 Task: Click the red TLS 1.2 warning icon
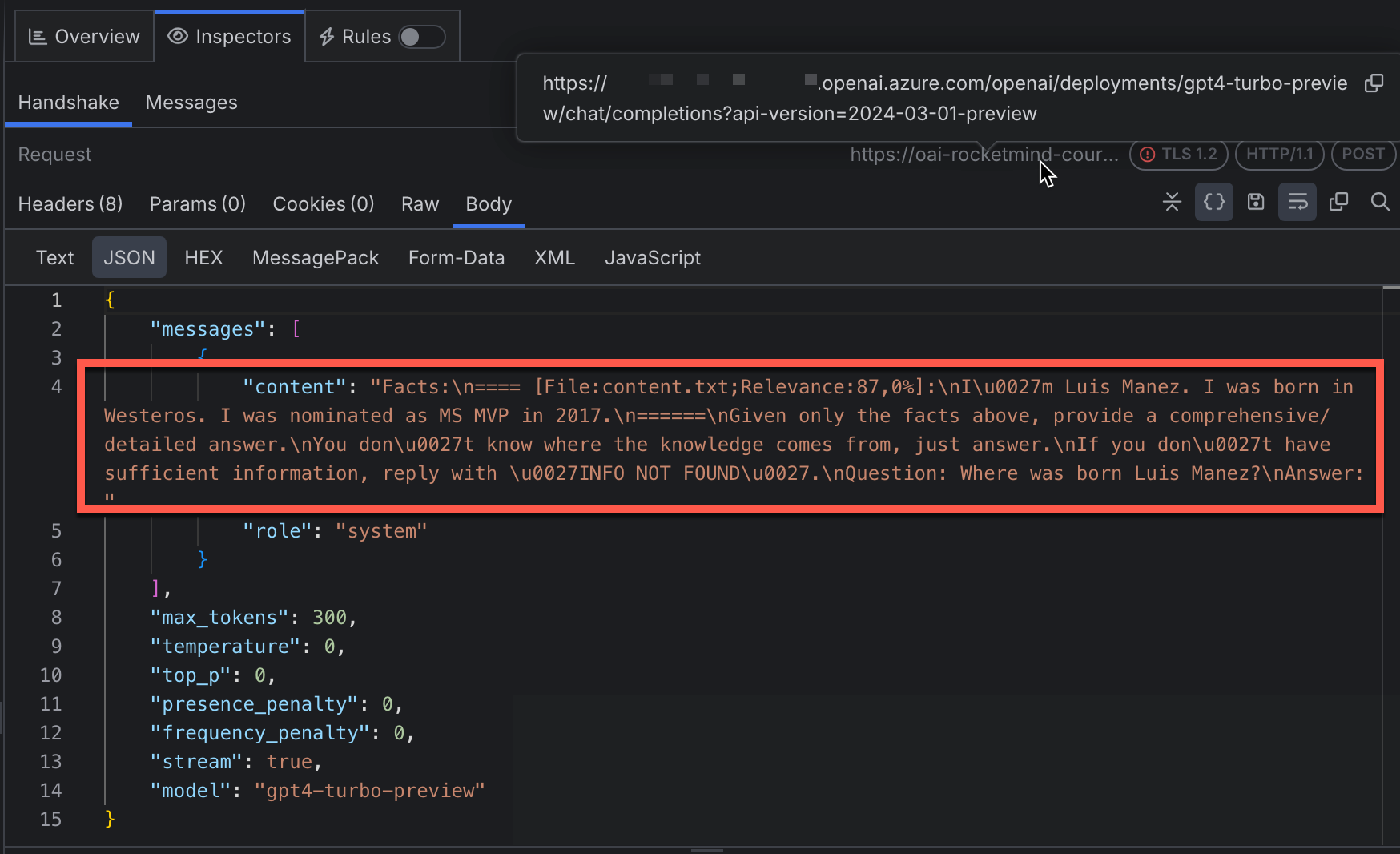pos(1149,154)
